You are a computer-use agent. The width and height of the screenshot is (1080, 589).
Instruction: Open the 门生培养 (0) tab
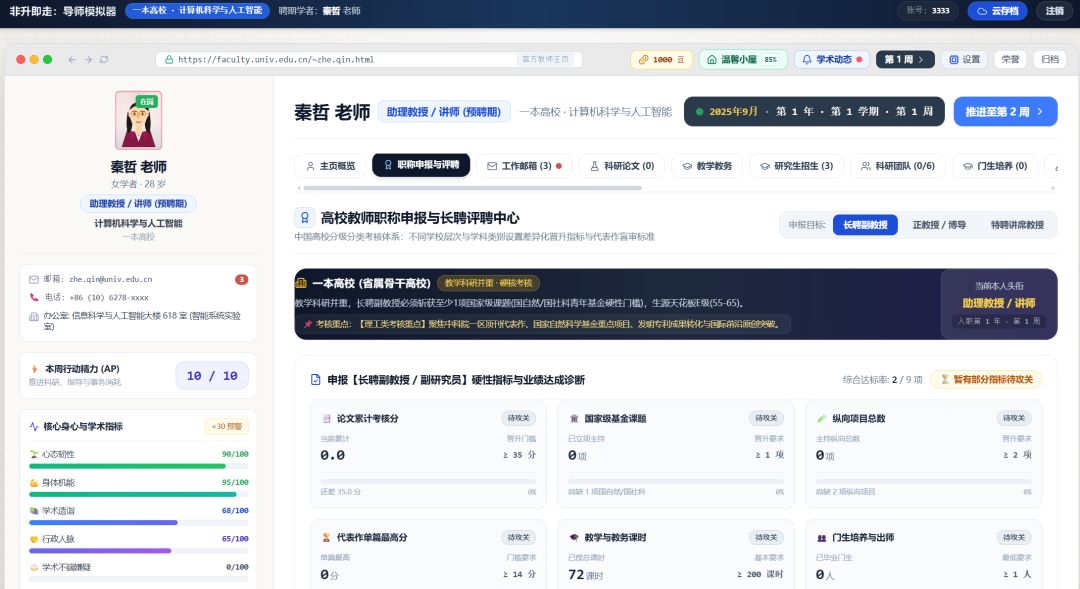coord(995,166)
